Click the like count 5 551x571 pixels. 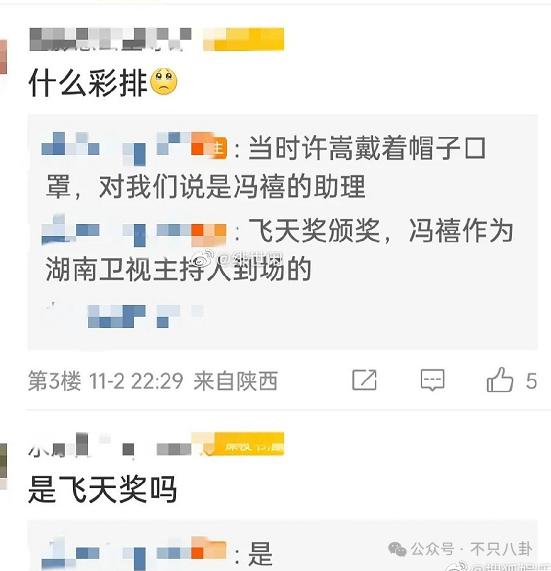pyautogui.click(x=531, y=381)
